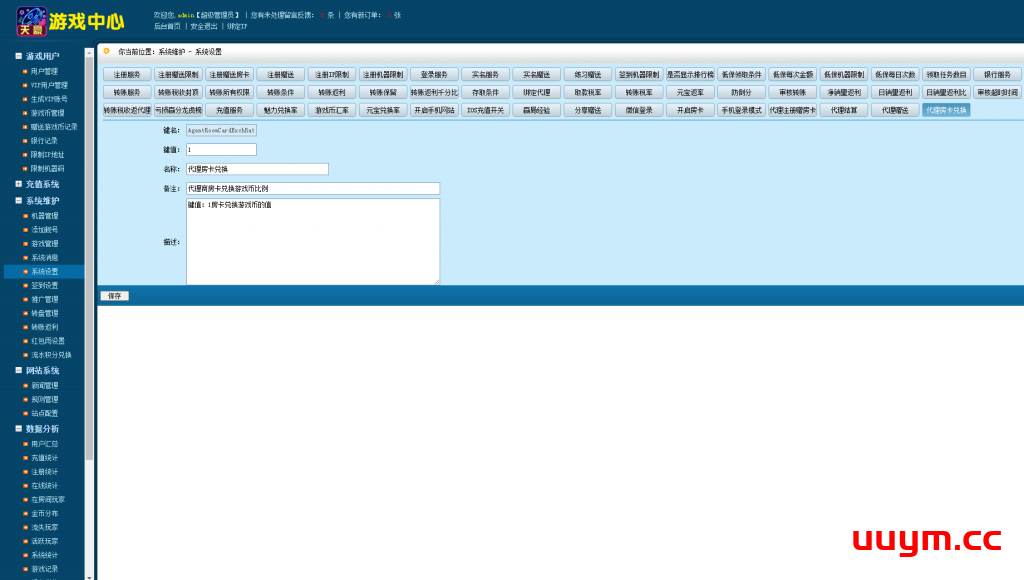Collapse the 游戏用户 sidebar section
1024x580 pixels.
(18, 56)
